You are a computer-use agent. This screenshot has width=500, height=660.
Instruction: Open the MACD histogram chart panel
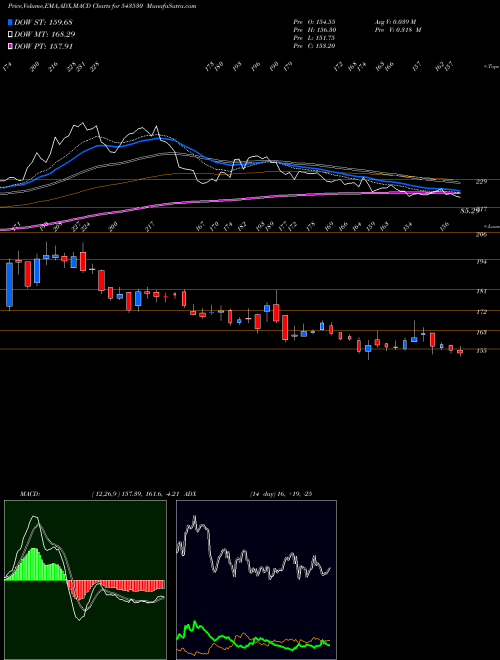(x=85, y=580)
